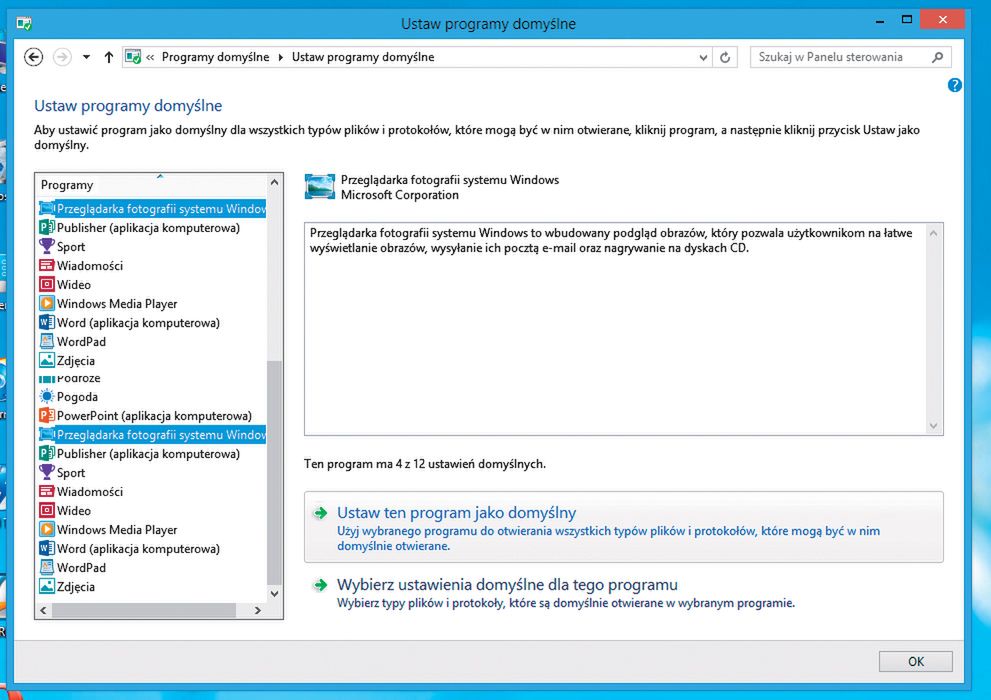
Task: Click green arrow beside Ustaw ten program
Action: pos(320,513)
